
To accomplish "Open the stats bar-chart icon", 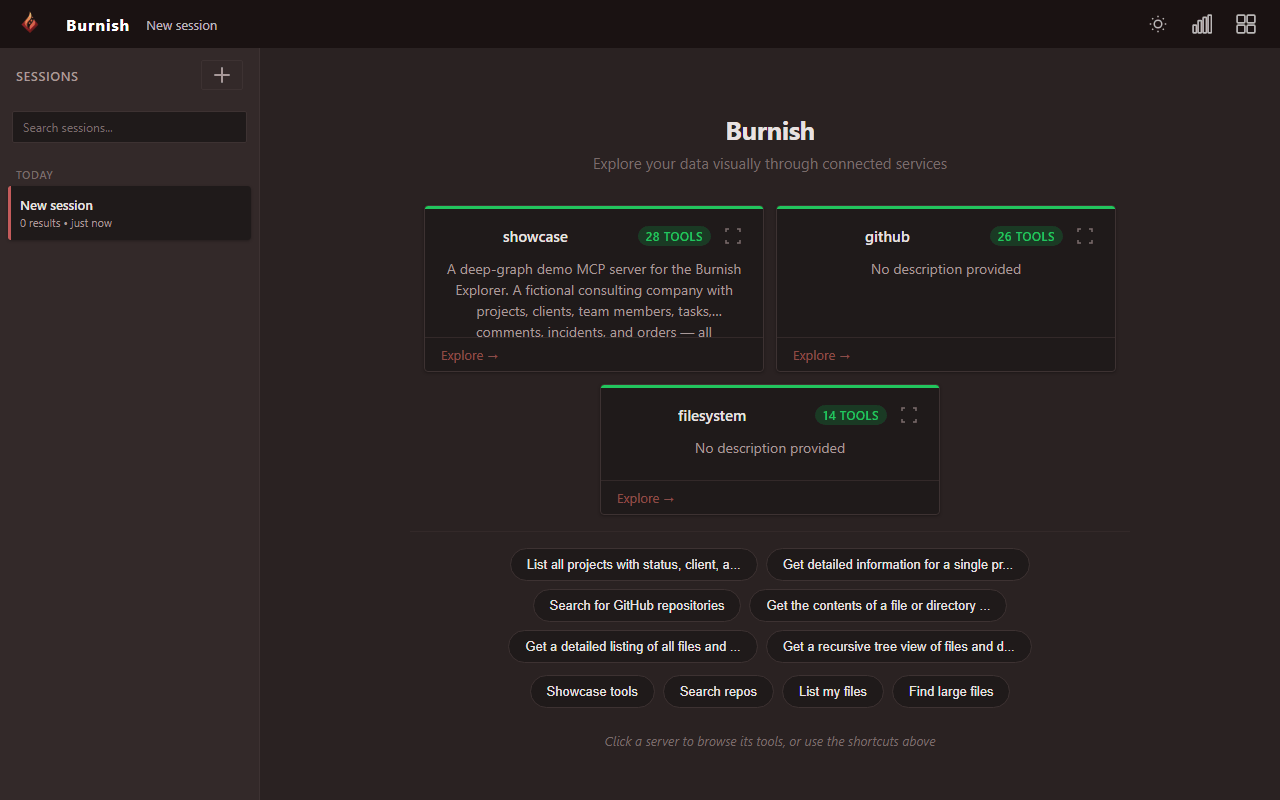I will click(1202, 24).
